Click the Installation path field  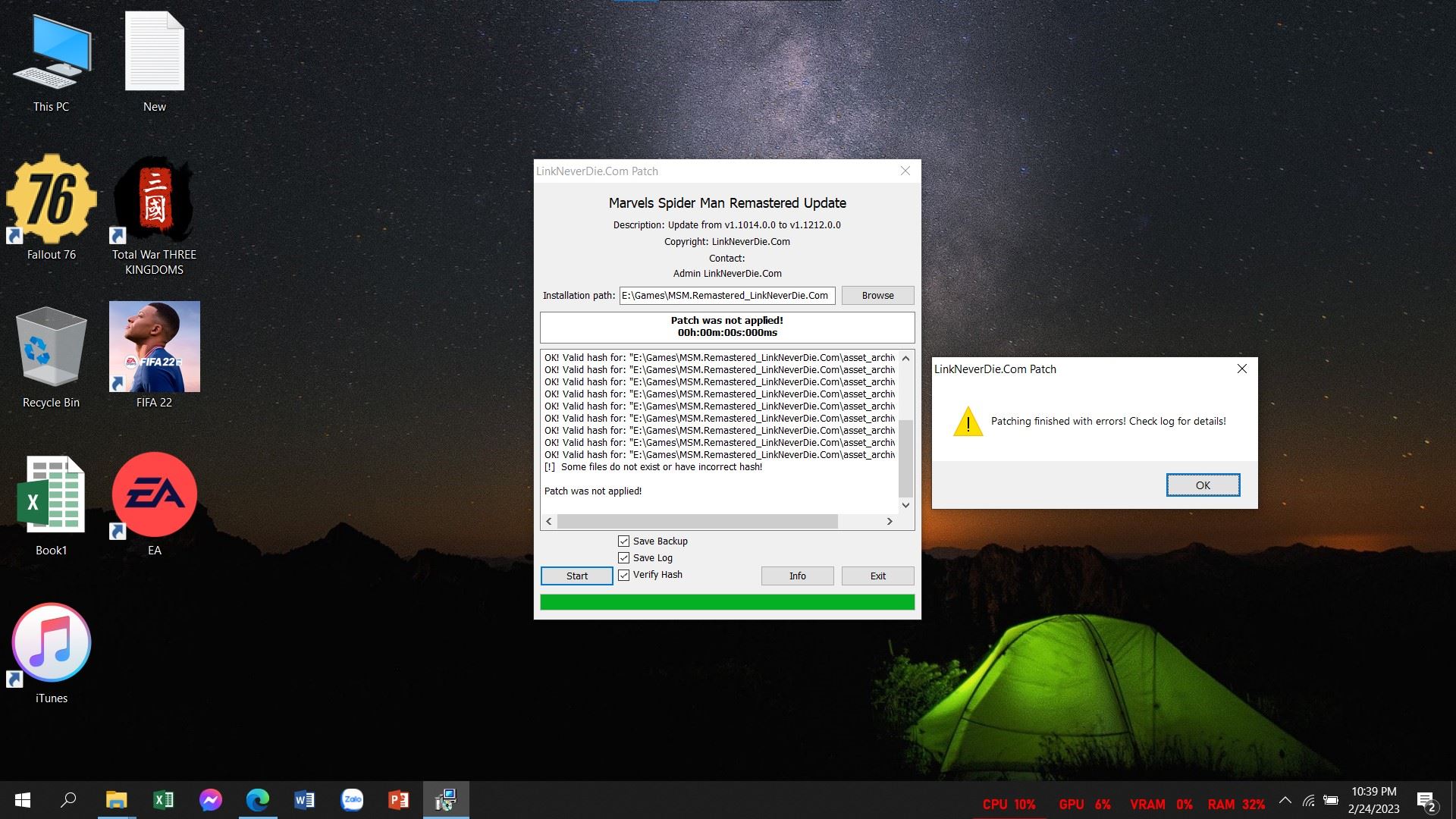pos(727,296)
